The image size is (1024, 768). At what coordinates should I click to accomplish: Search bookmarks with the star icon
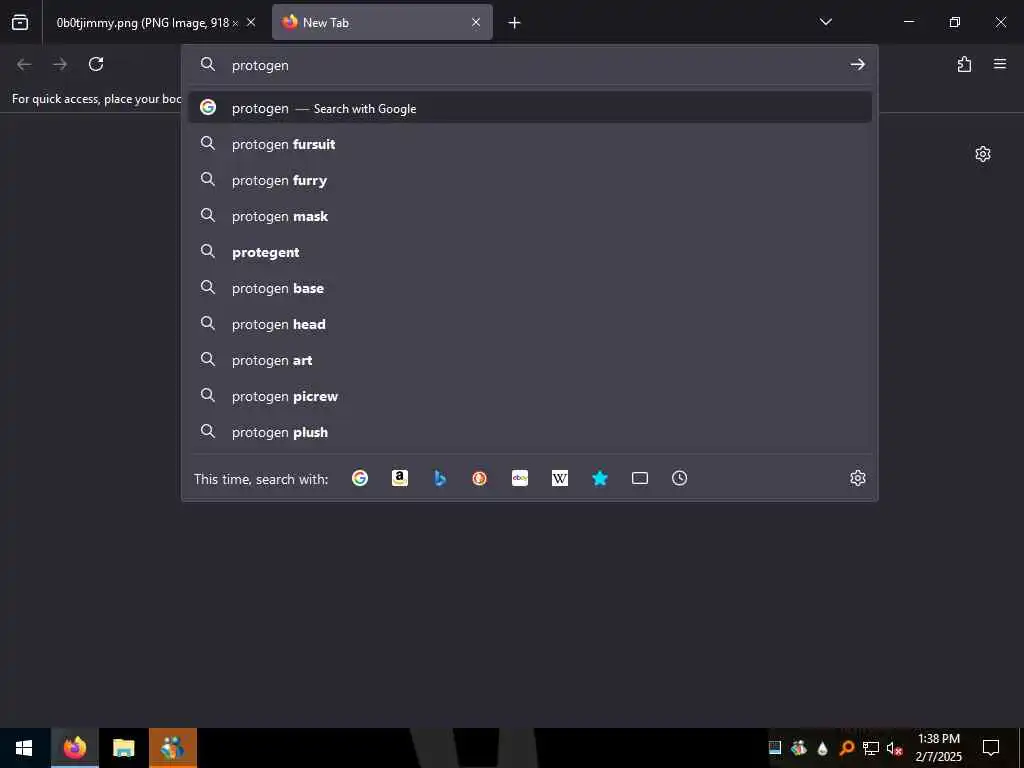click(600, 479)
